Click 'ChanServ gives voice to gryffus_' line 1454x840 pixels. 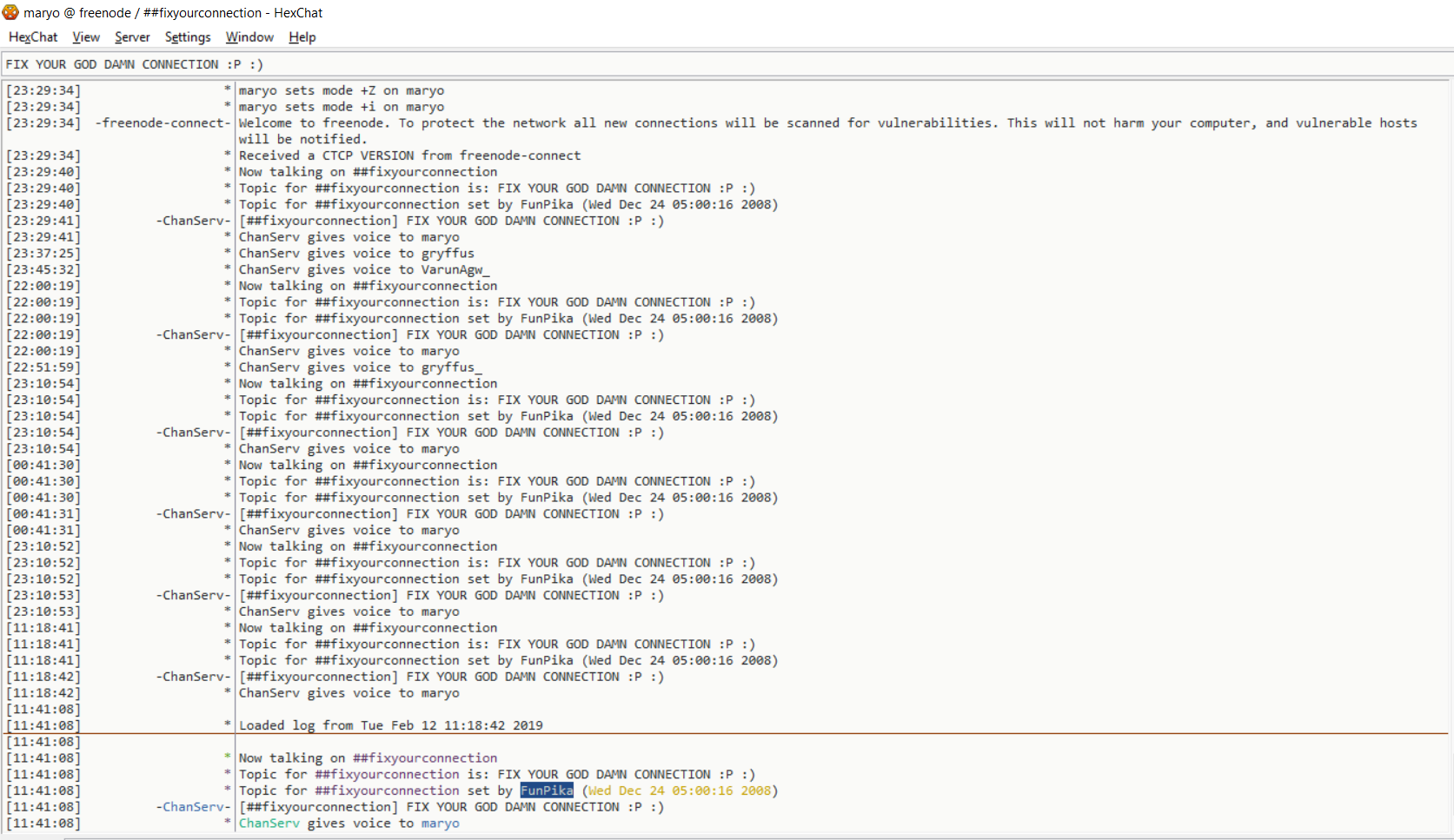361,367
